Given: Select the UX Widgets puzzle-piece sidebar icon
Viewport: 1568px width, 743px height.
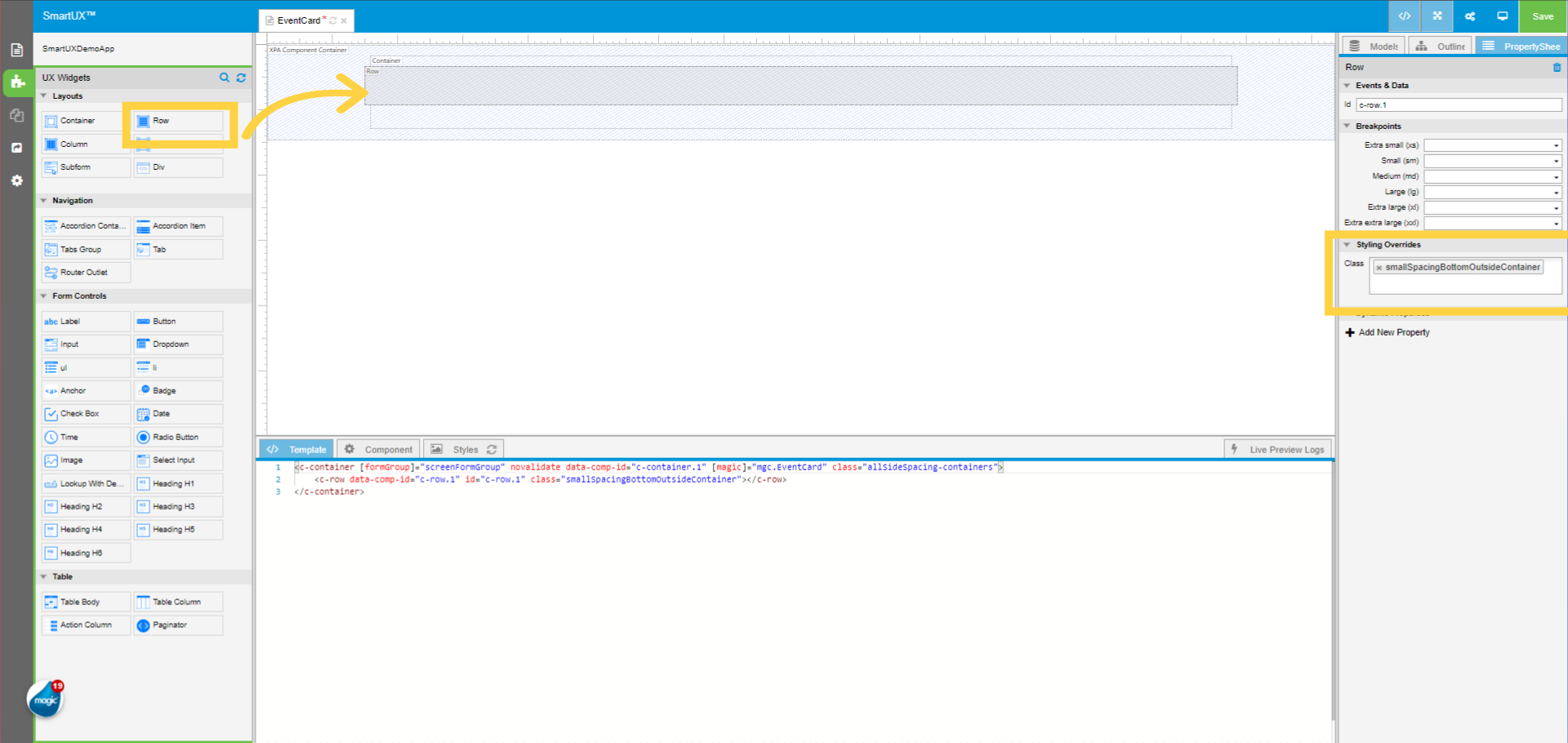Looking at the screenshot, I should [x=16, y=82].
